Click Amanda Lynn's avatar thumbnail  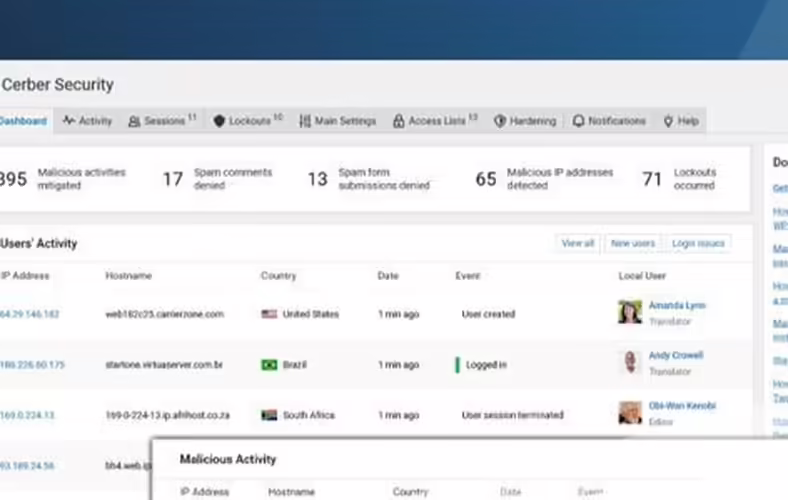630,312
